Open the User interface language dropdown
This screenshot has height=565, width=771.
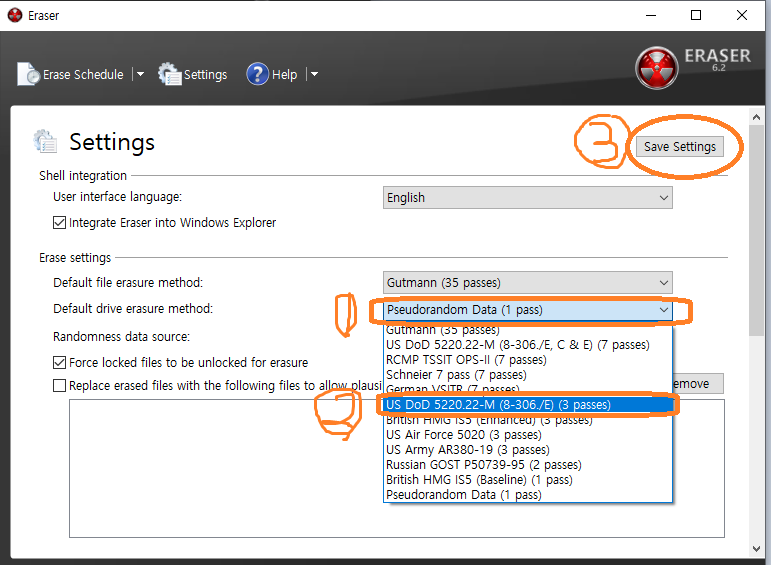tap(528, 198)
